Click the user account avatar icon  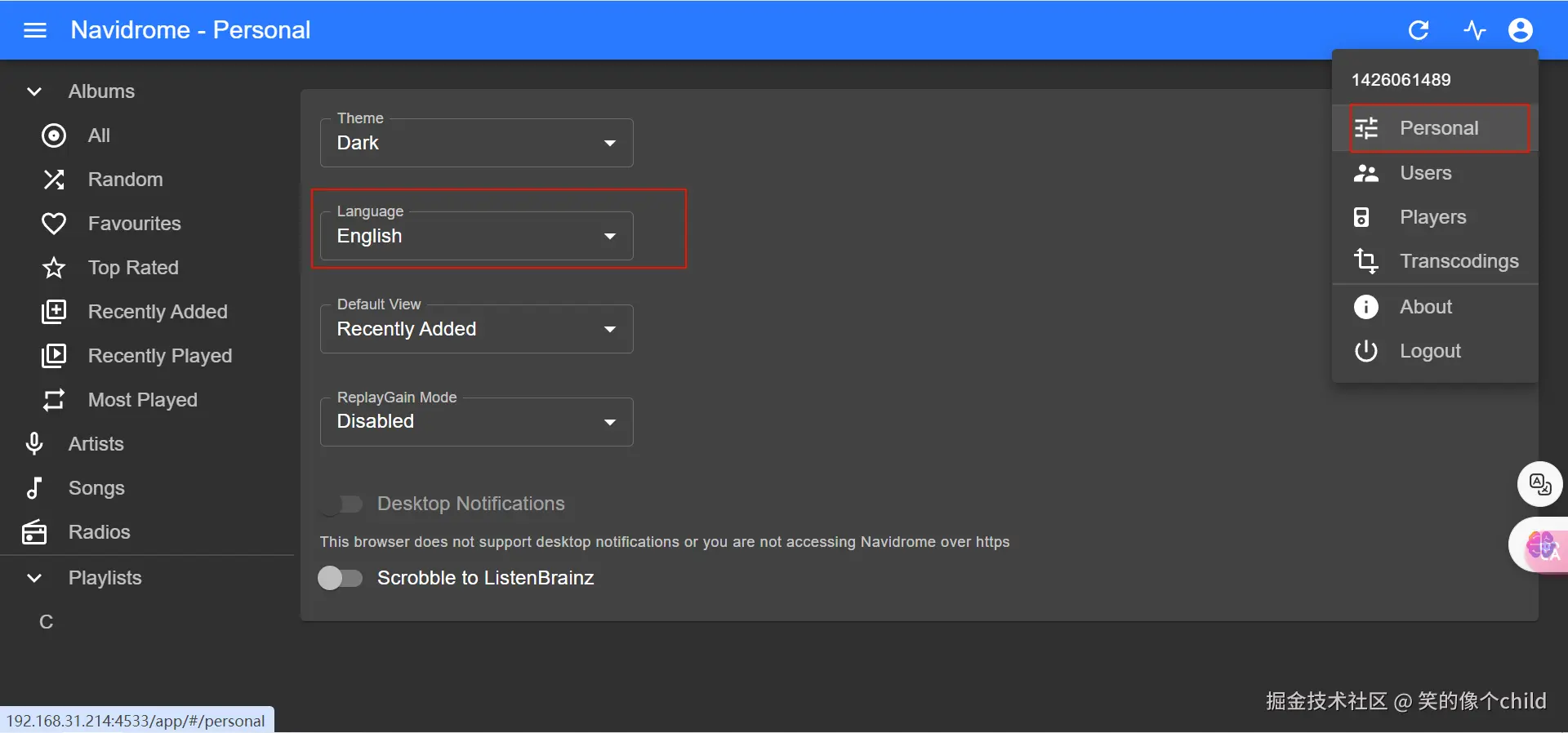[1521, 30]
